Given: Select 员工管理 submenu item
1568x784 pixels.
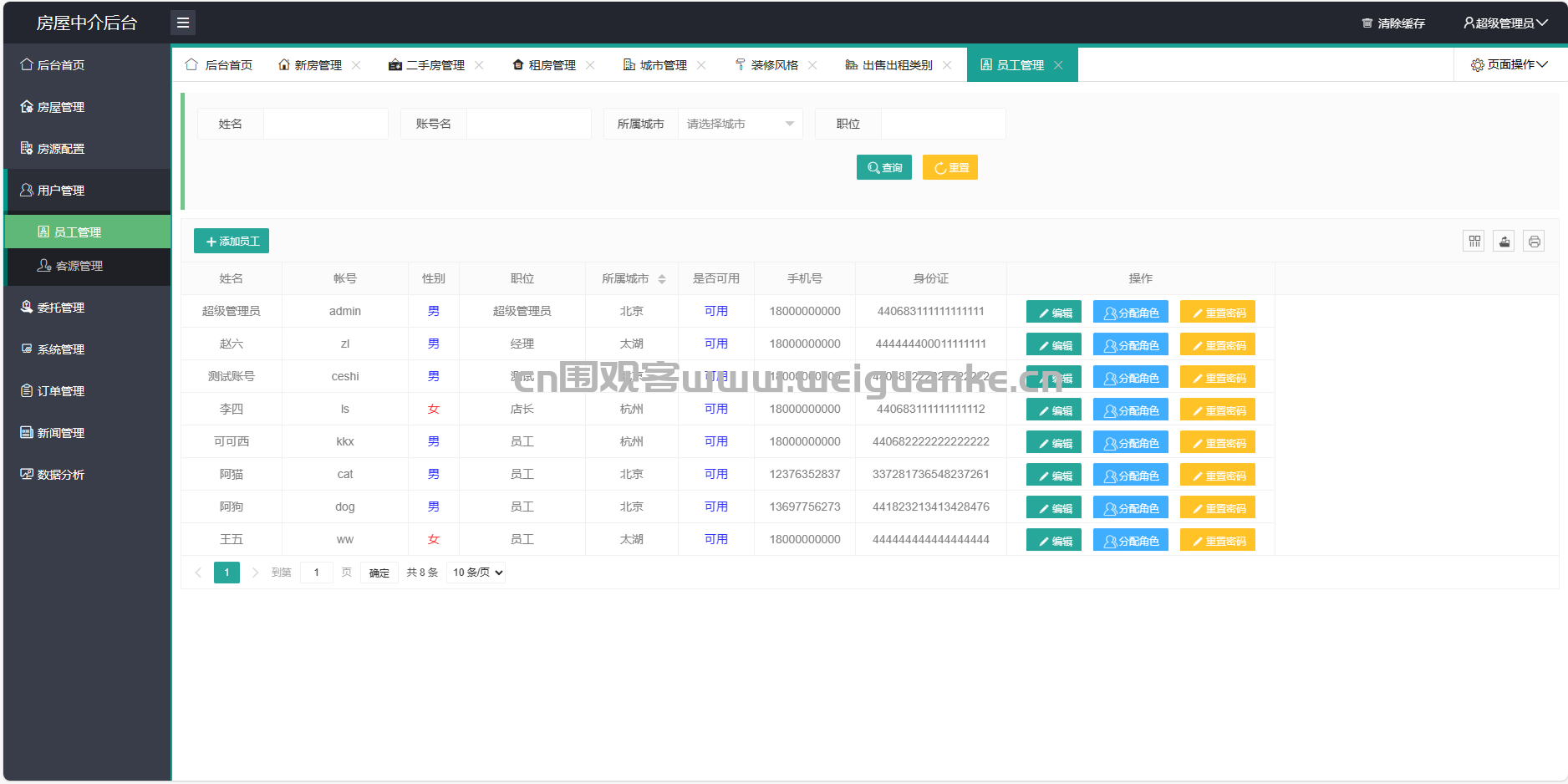Looking at the screenshot, I should pyautogui.click(x=88, y=232).
